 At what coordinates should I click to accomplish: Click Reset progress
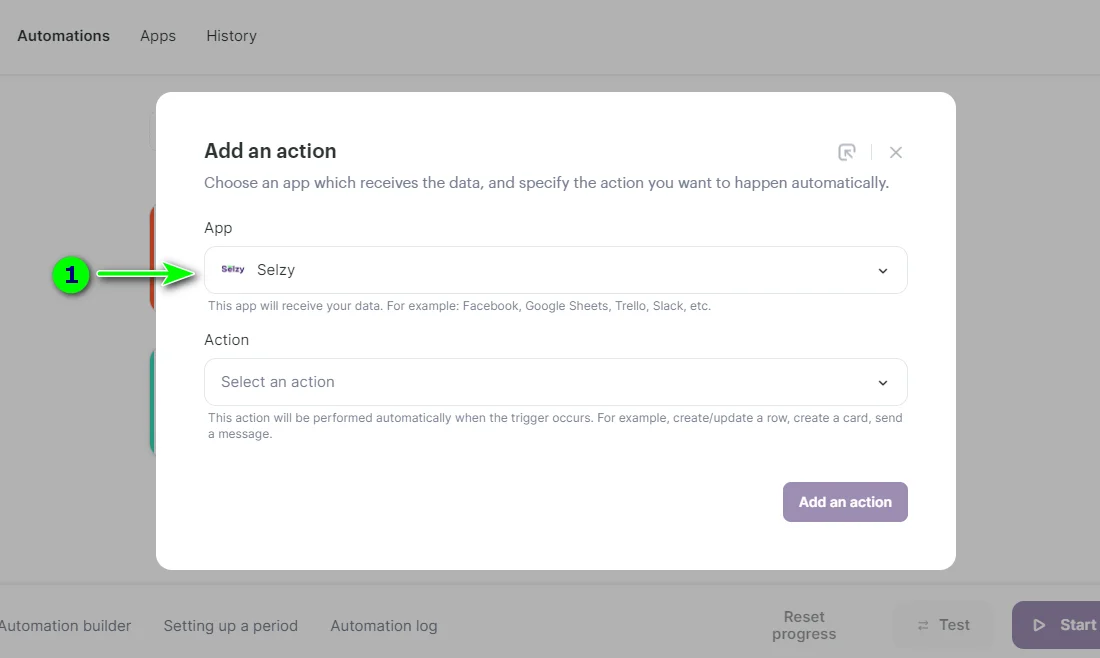[x=804, y=624]
